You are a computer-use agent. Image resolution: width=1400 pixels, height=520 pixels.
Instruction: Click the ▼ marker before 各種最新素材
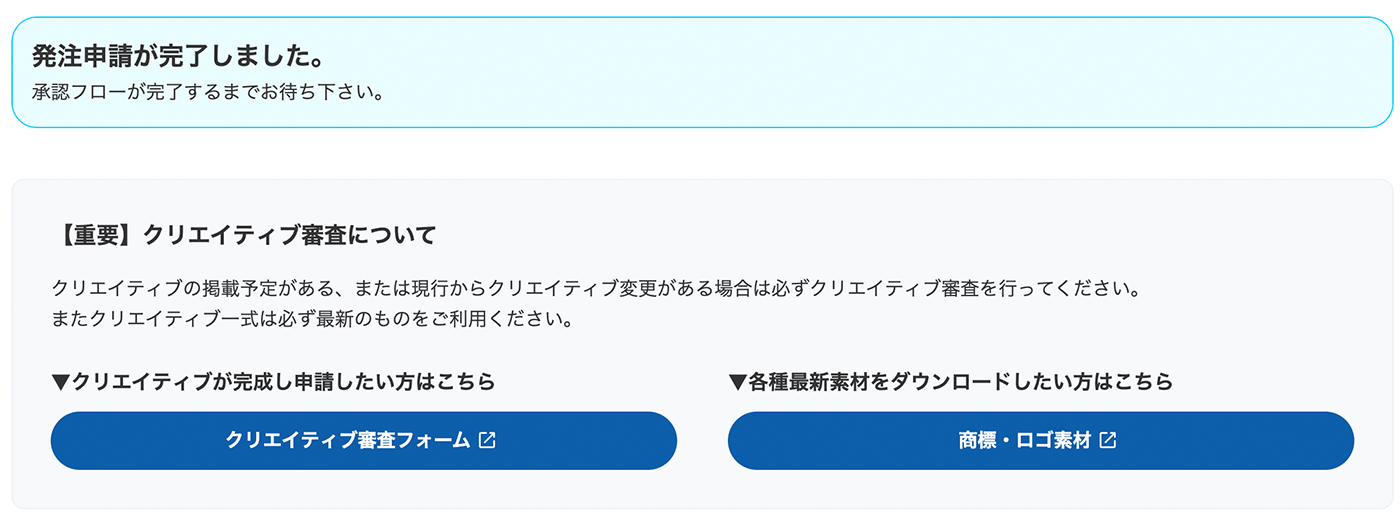[738, 382]
